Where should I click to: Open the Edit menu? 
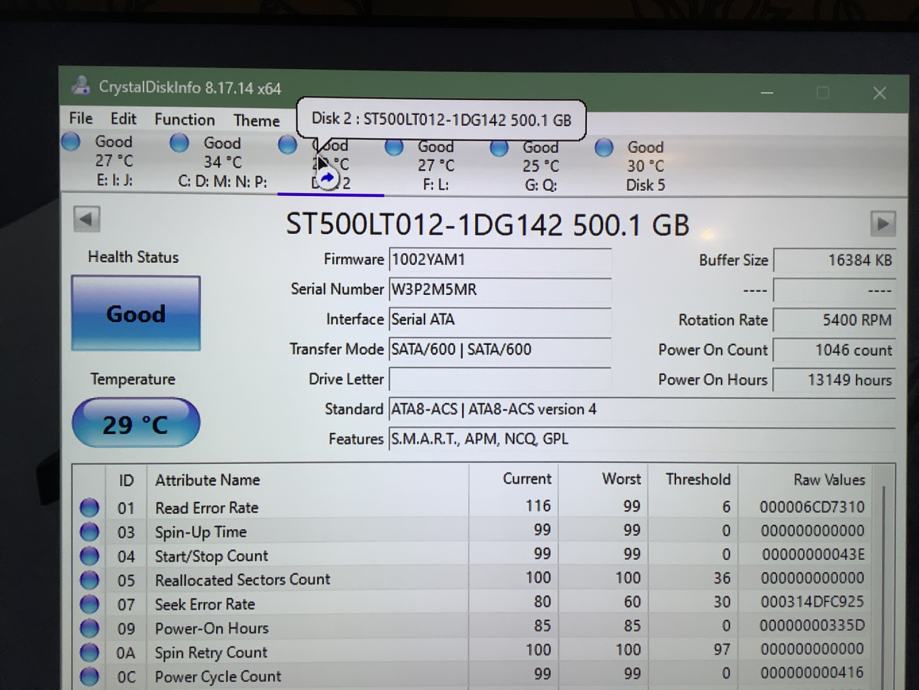point(123,119)
